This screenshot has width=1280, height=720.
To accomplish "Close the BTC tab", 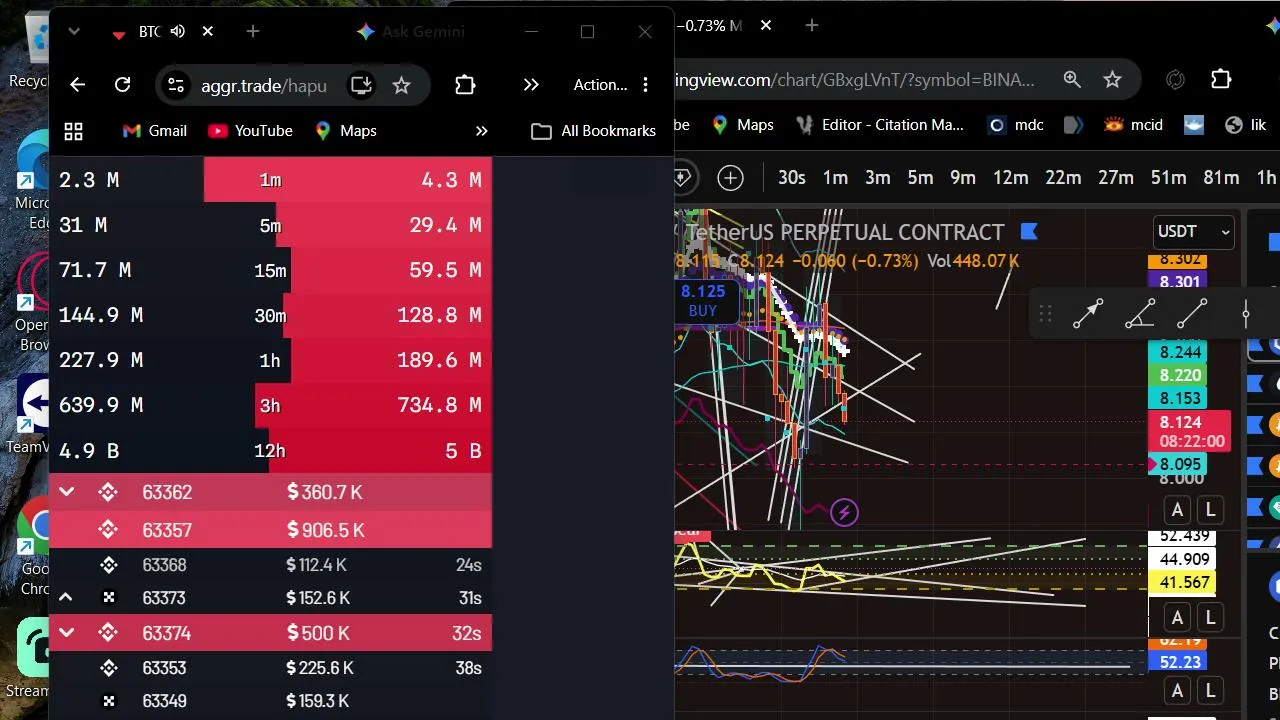I will click(208, 32).
